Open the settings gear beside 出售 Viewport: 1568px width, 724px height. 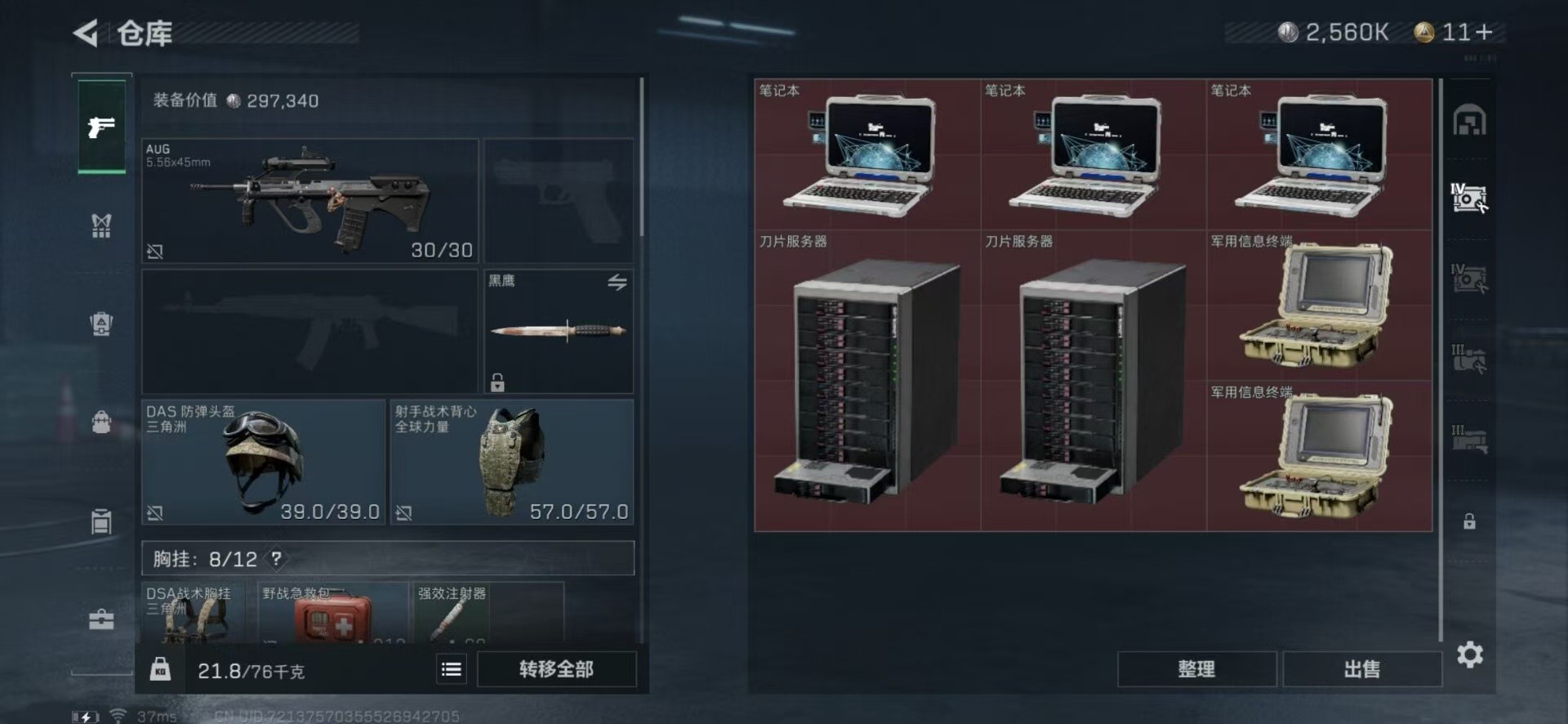[1469, 655]
